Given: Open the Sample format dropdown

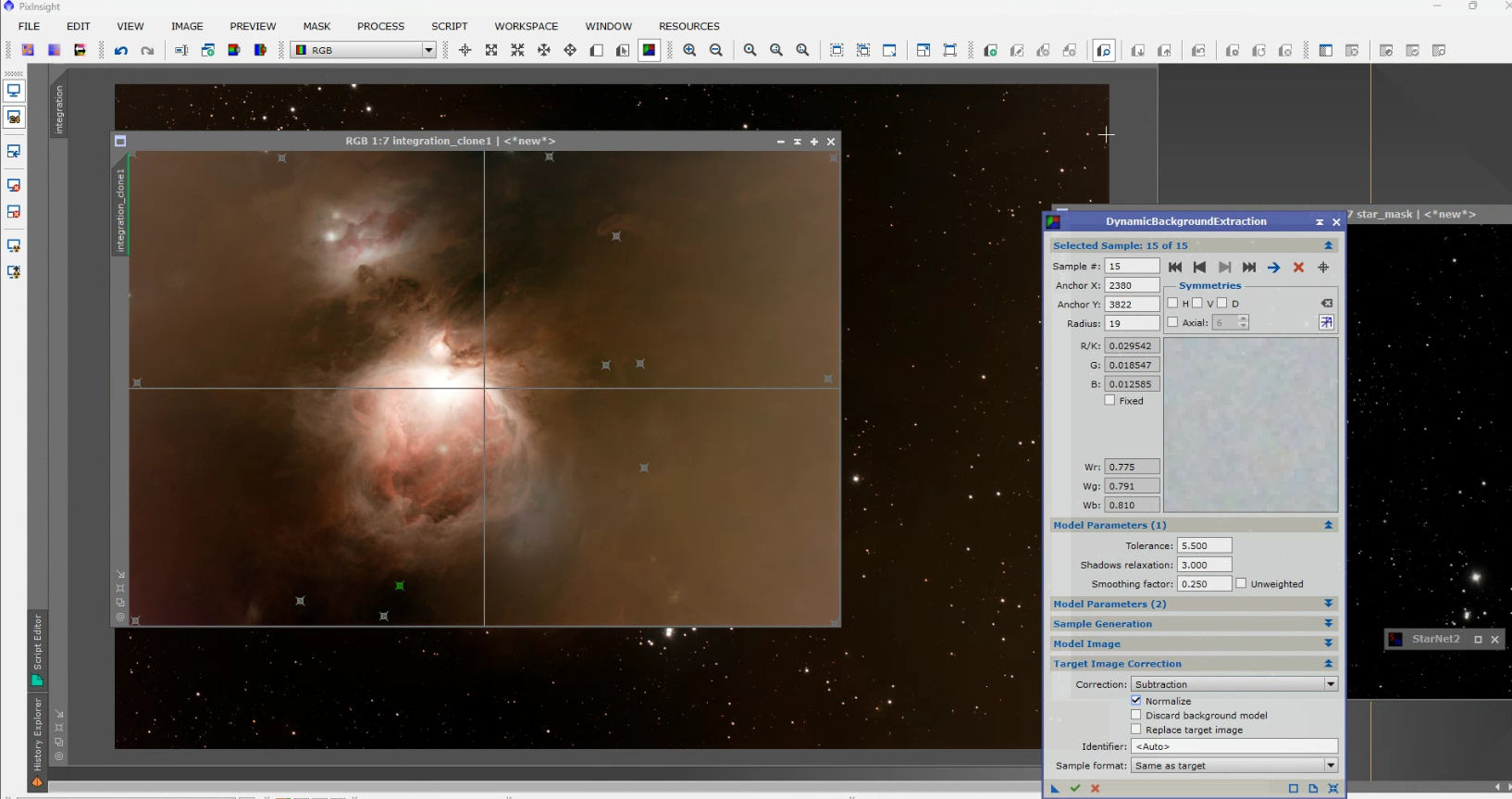Looking at the screenshot, I should 1234,766.
